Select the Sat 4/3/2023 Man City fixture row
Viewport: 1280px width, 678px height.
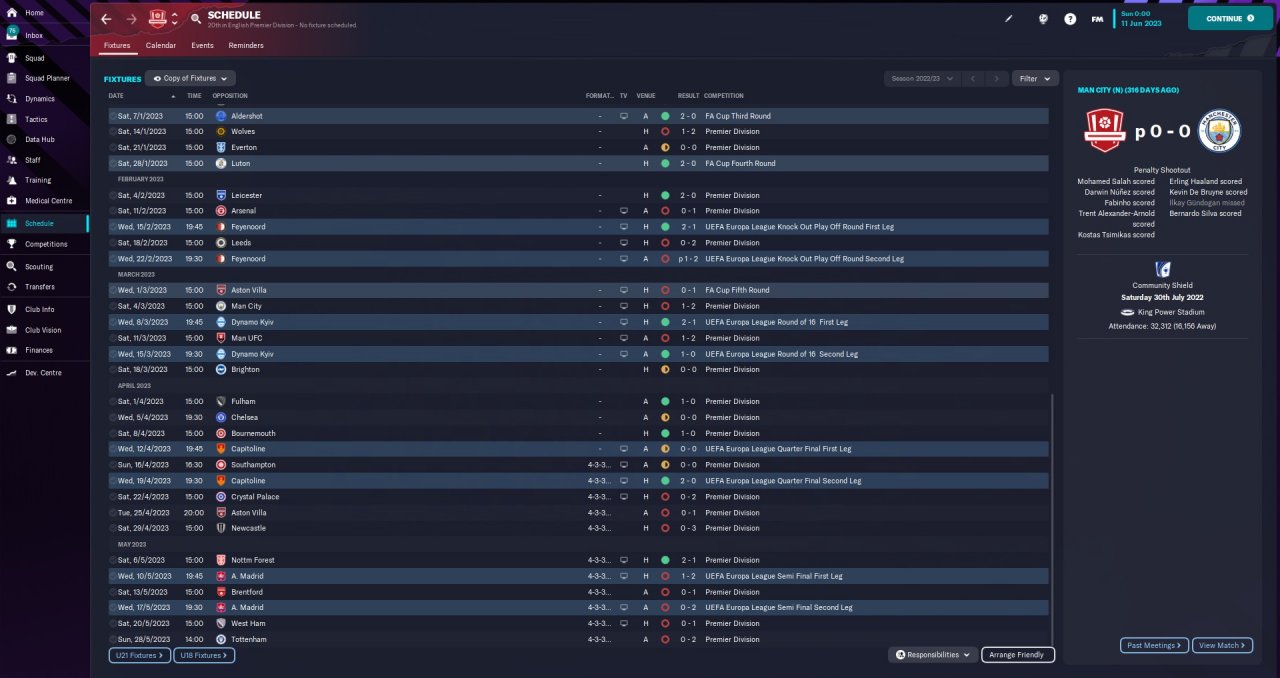578,306
